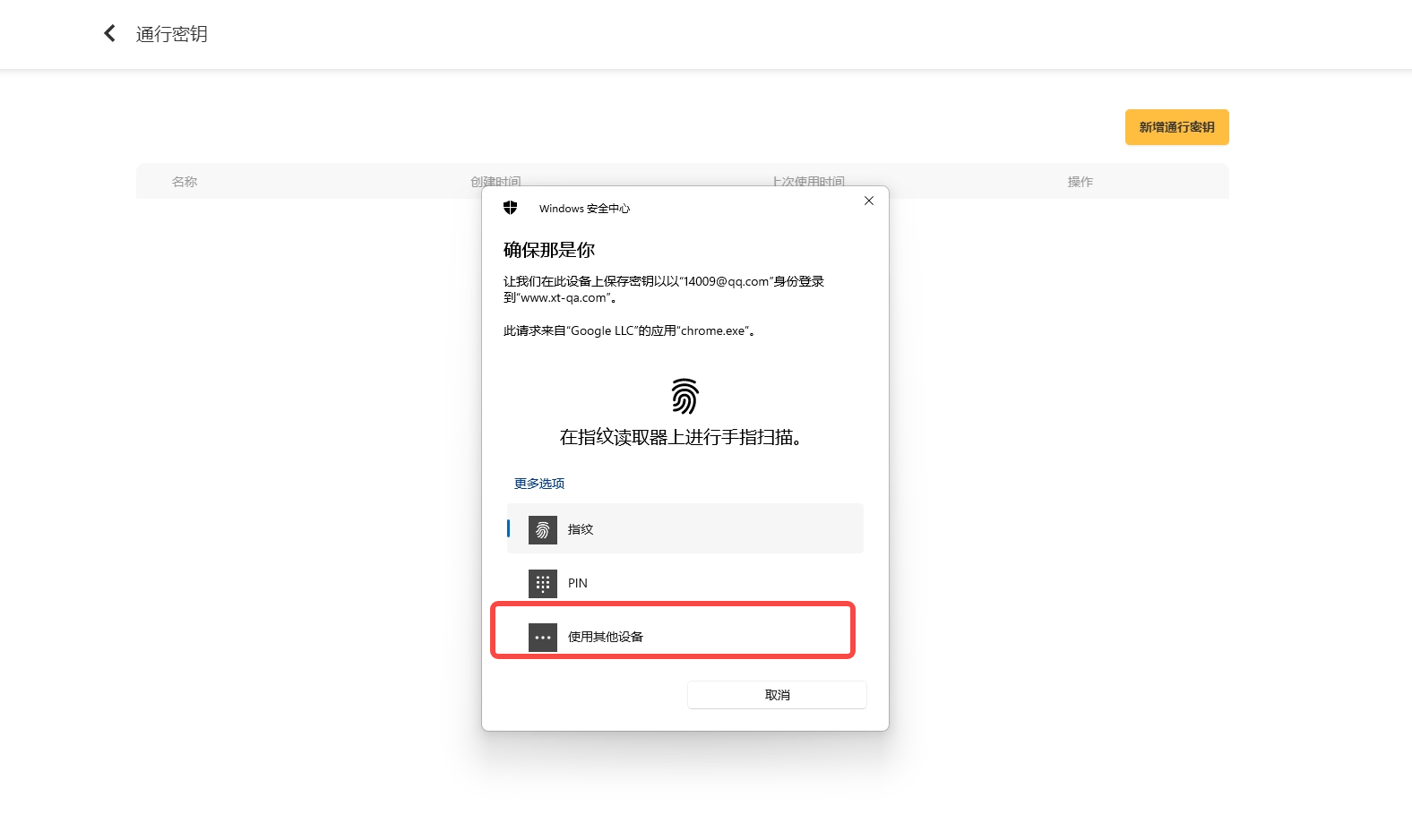The height and width of the screenshot is (840, 1412).
Task: Click the 上次使用时间 column header
Action: click(808, 180)
